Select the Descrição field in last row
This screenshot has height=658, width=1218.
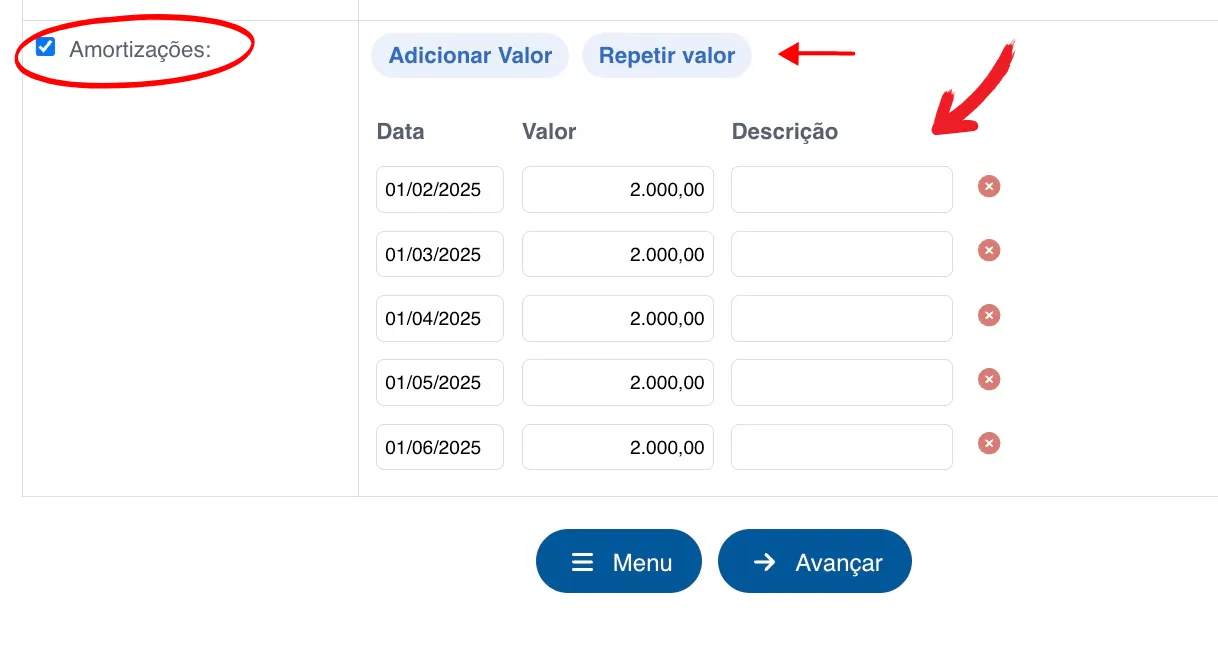point(841,447)
